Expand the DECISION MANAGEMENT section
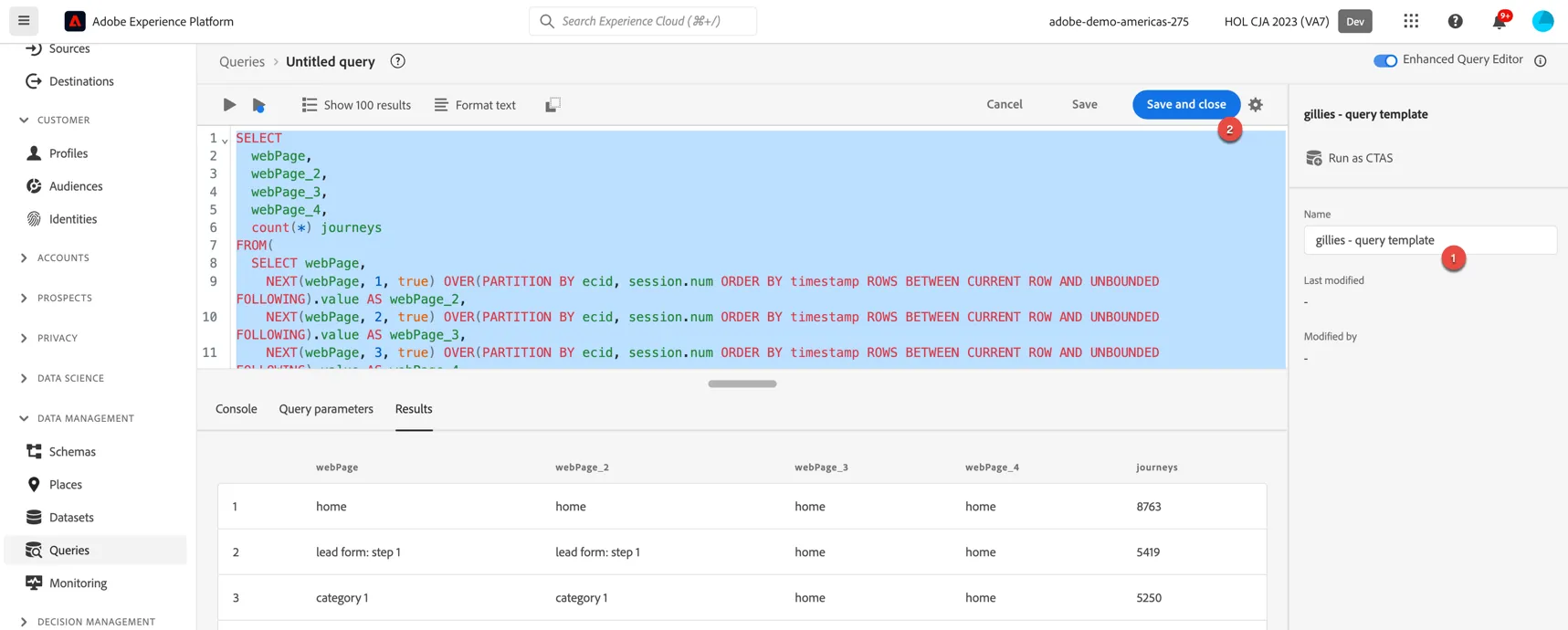 coord(24,623)
